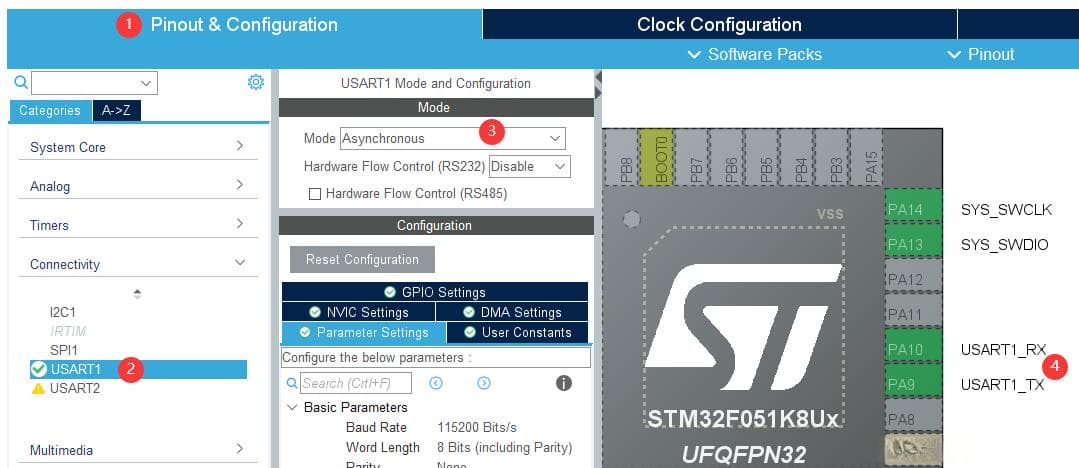
Task: Select the A->Z view tab
Action: 116,110
